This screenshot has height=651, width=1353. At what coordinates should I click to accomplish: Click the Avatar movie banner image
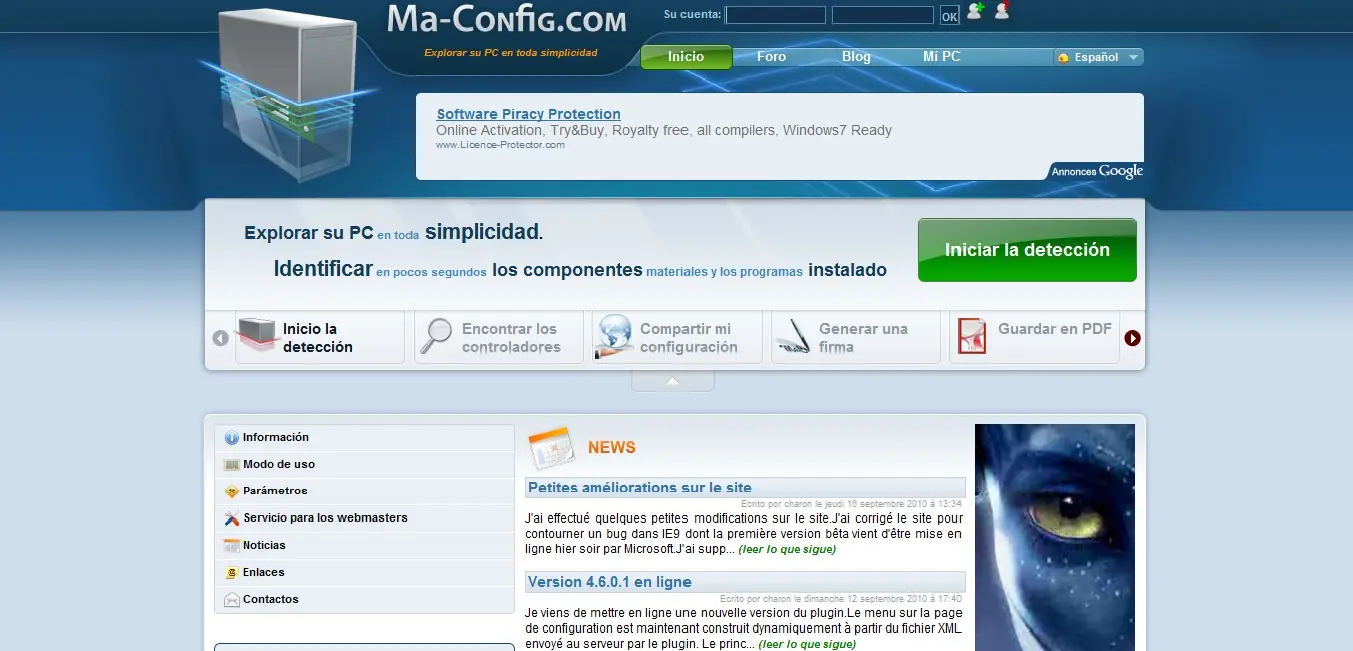pos(1055,538)
